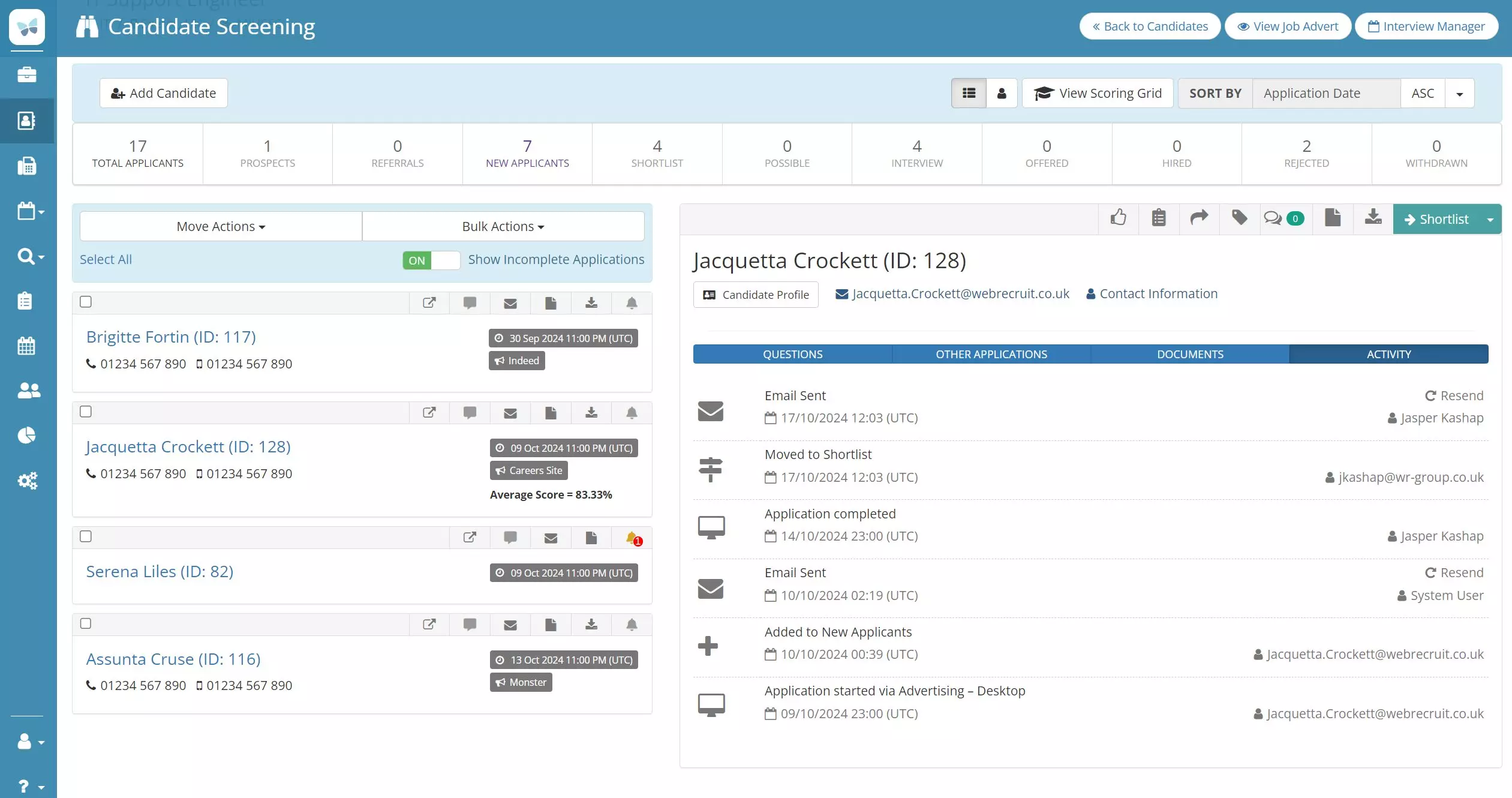Click envelope icon on Brigitte Fortin's row

coord(510,304)
